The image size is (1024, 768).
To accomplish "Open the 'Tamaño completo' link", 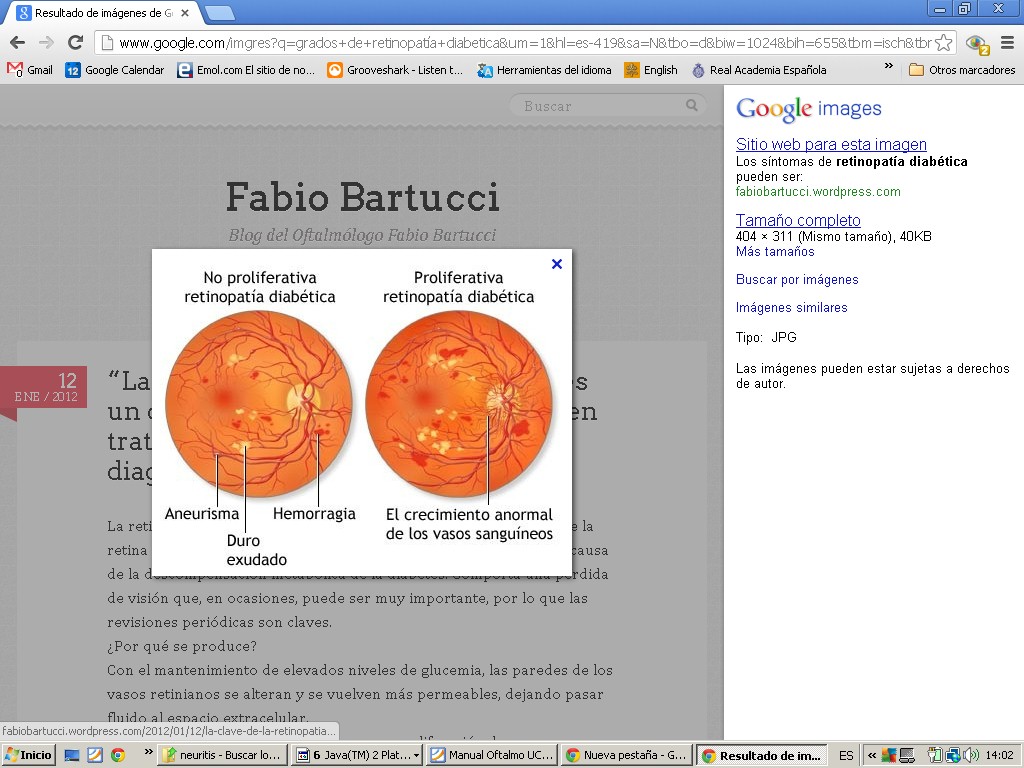I will coord(798,221).
